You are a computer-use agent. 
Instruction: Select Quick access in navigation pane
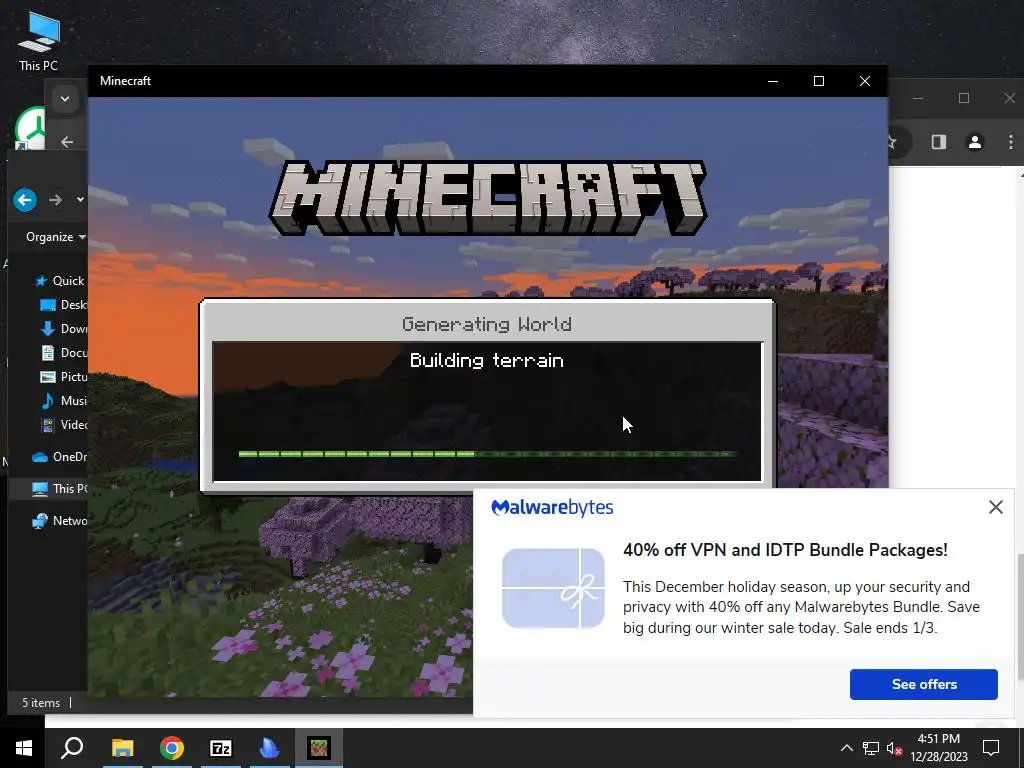(60, 281)
